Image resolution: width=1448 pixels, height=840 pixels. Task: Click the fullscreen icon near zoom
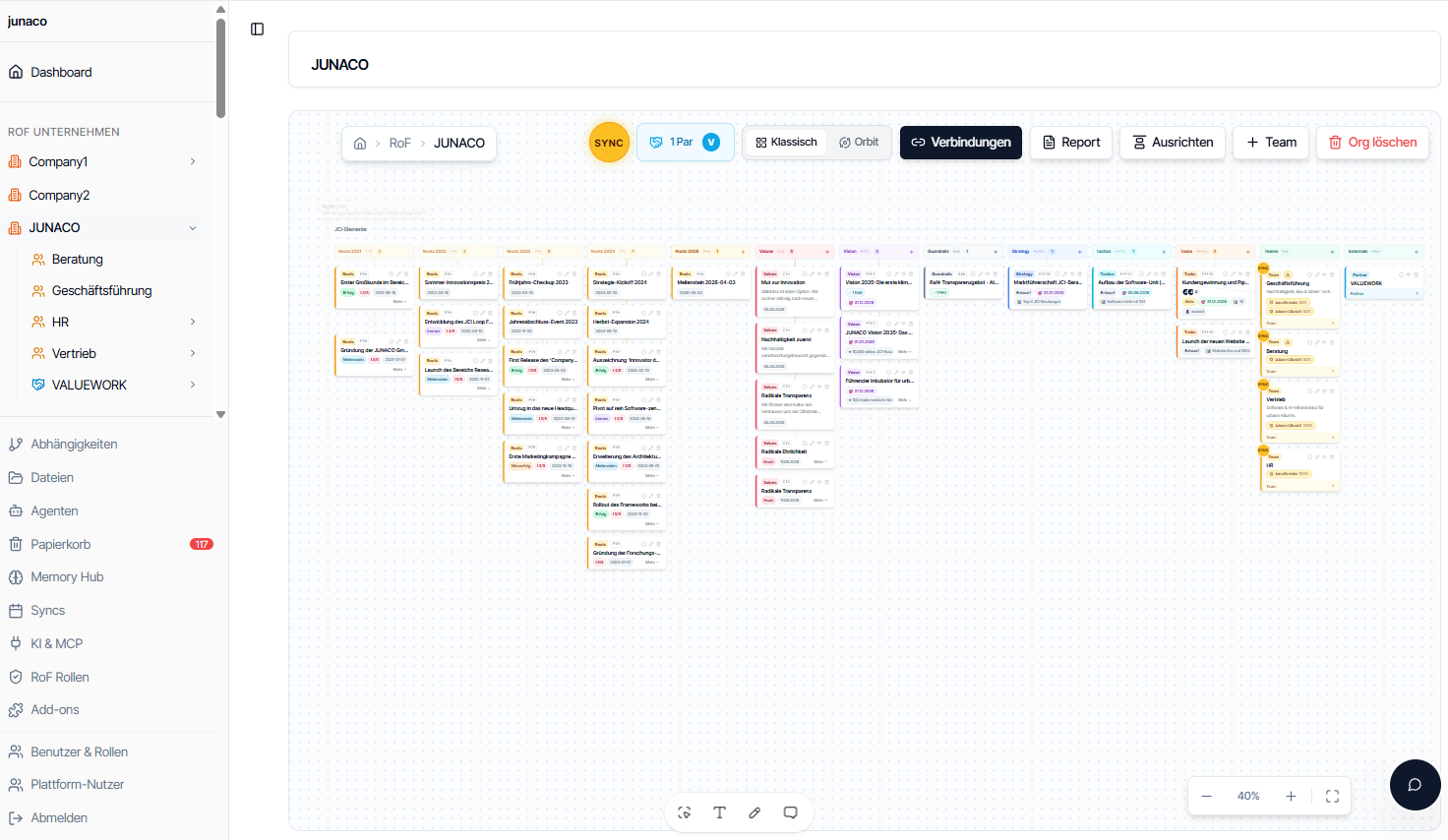click(1332, 797)
